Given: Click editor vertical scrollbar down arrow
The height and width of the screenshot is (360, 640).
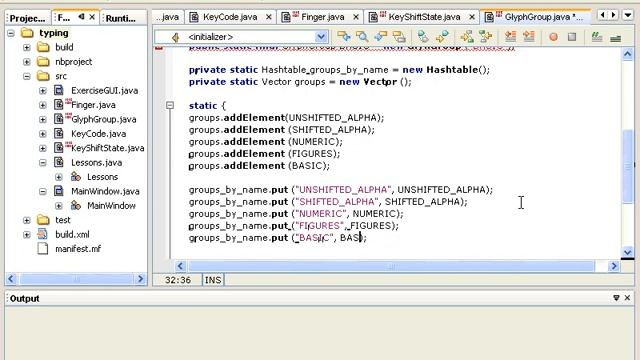Looking at the screenshot, I should point(628,252).
